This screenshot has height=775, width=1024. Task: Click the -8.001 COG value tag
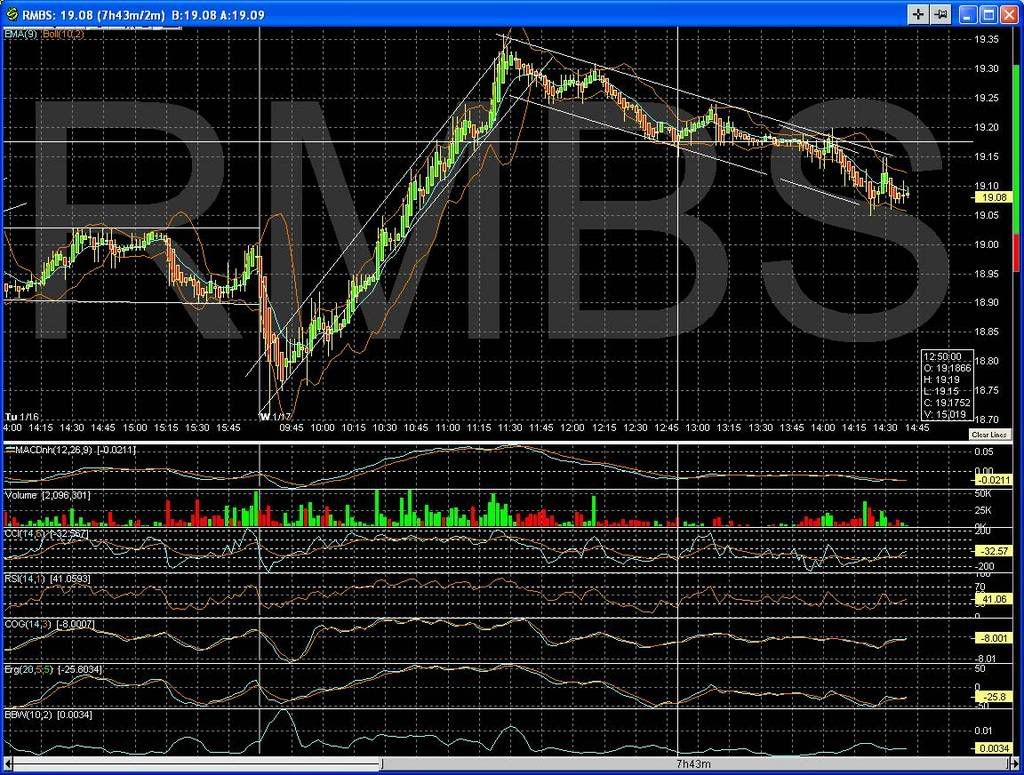(993, 638)
